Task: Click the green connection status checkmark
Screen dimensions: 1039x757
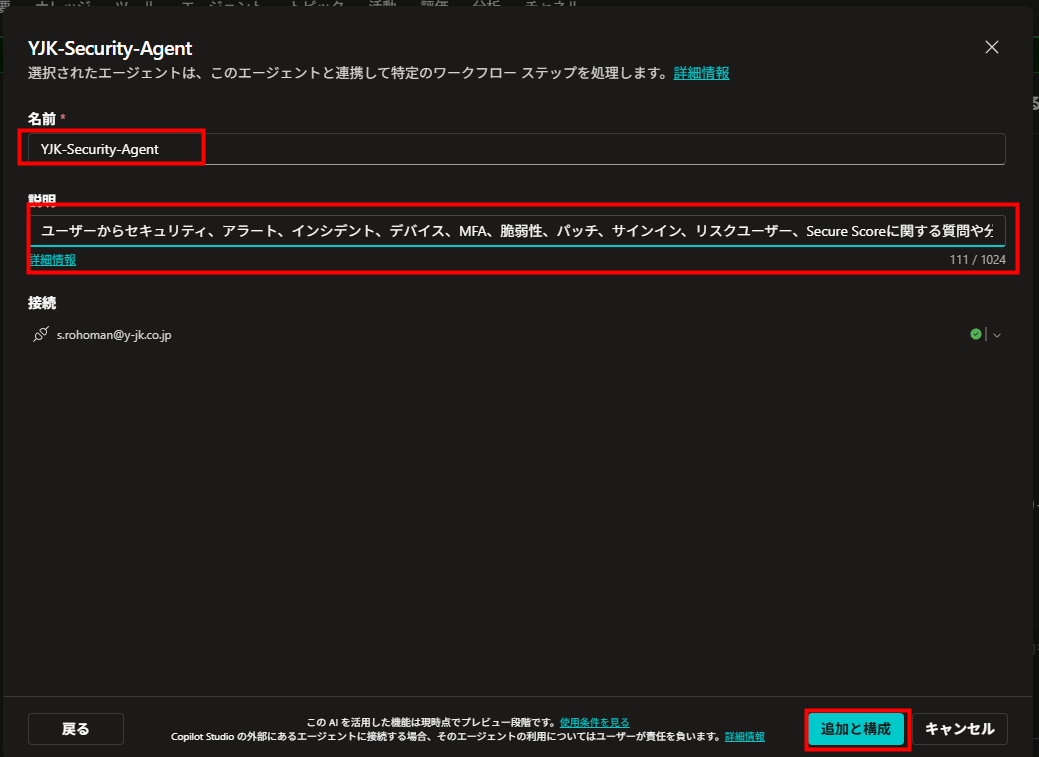Action: [975, 334]
